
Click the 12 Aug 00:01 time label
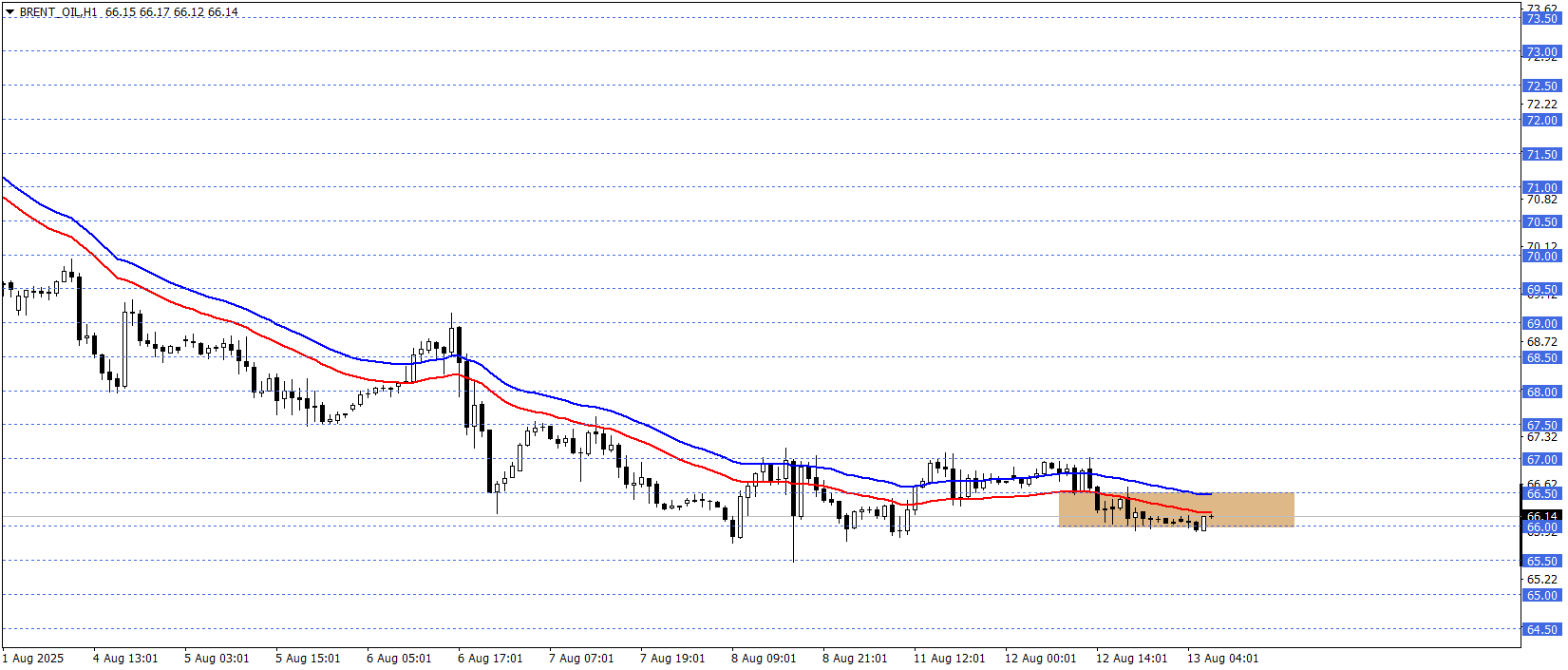click(1041, 658)
